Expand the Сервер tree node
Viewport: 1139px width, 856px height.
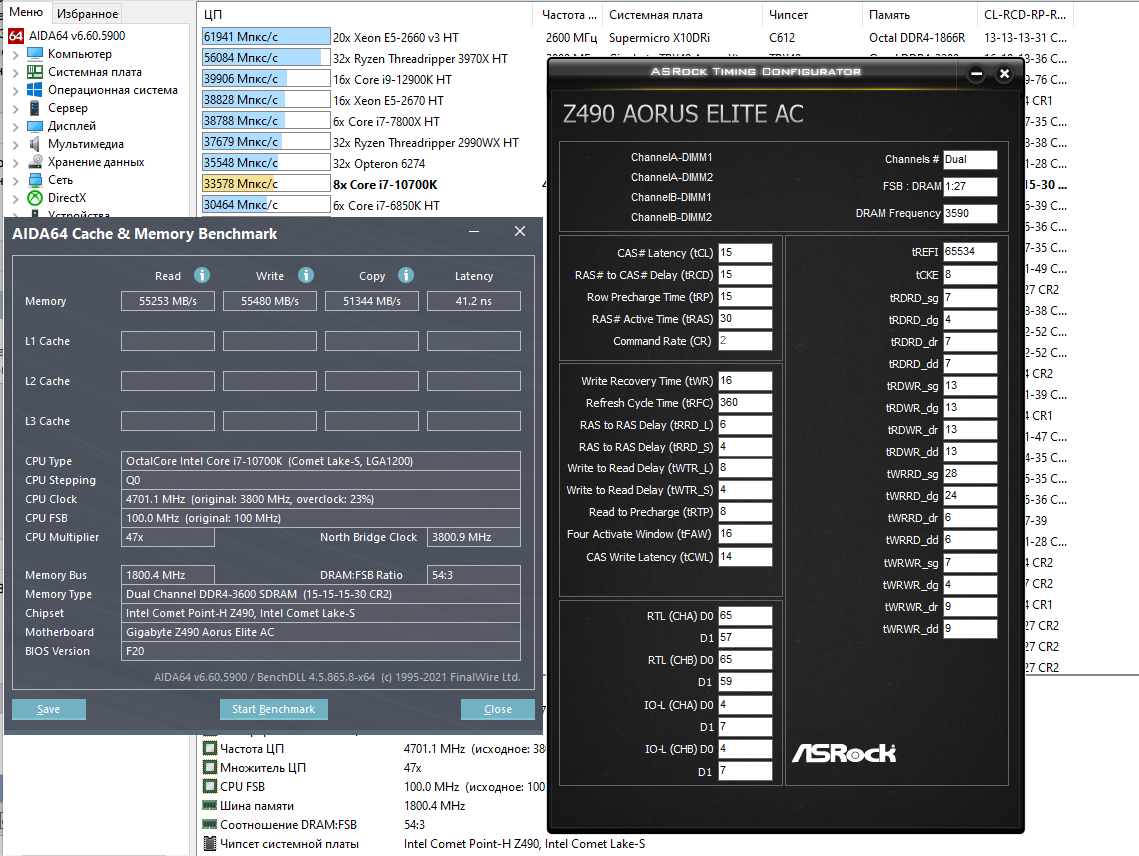[16, 109]
